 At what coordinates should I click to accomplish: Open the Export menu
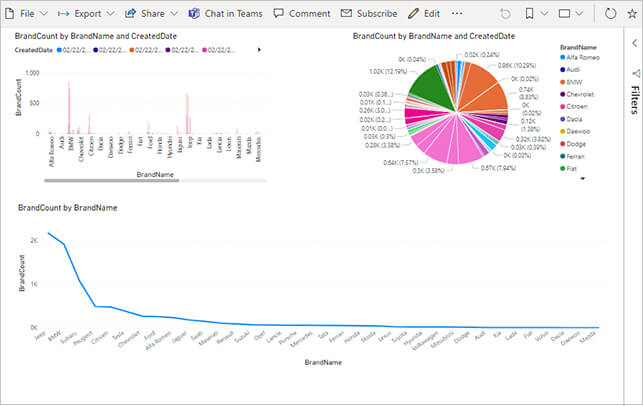coord(86,14)
